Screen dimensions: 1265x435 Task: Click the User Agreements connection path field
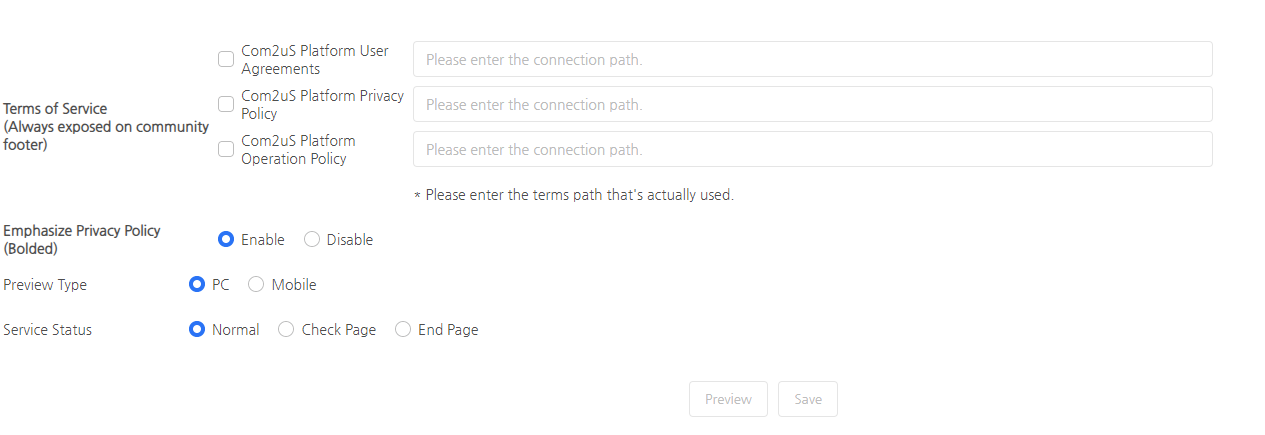[812, 59]
